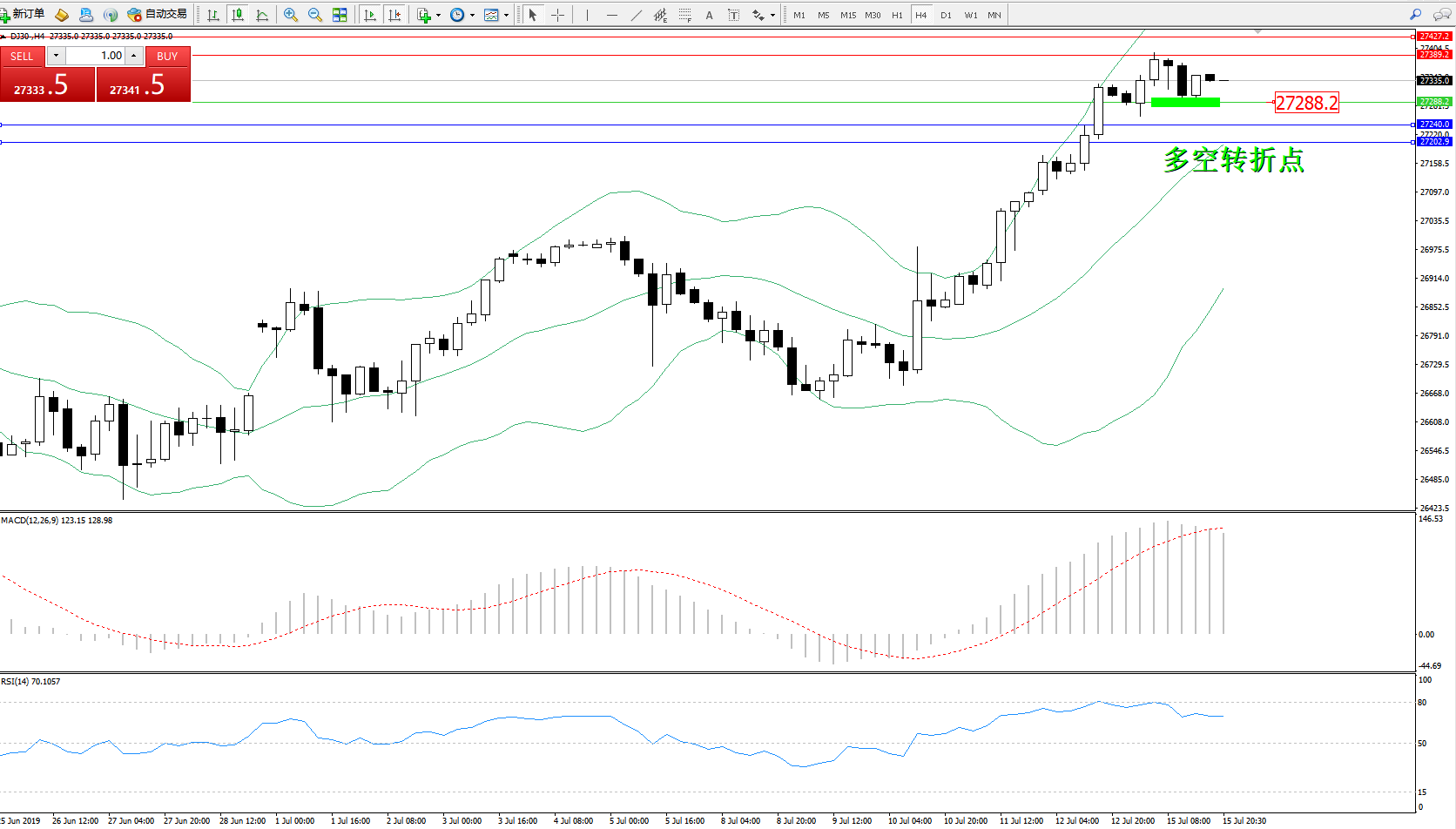Toggle bar chart display mode
This screenshot has height=829, width=1456.
[213, 15]
